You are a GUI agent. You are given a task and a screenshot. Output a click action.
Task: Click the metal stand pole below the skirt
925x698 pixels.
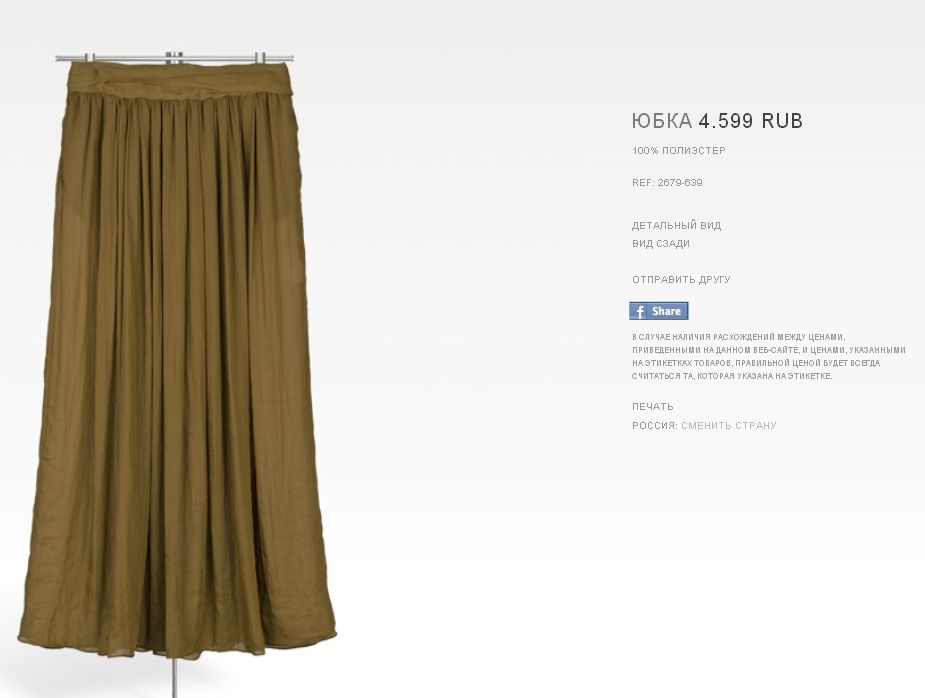174,679
